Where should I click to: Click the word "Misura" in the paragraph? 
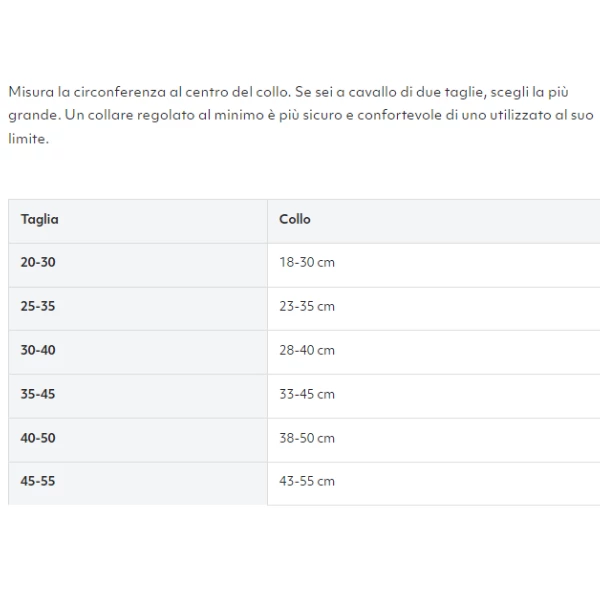(31, 91)
